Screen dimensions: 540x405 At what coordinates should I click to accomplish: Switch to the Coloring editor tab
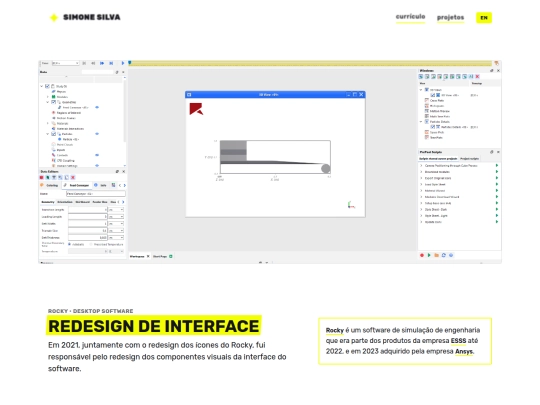[50, 185]
